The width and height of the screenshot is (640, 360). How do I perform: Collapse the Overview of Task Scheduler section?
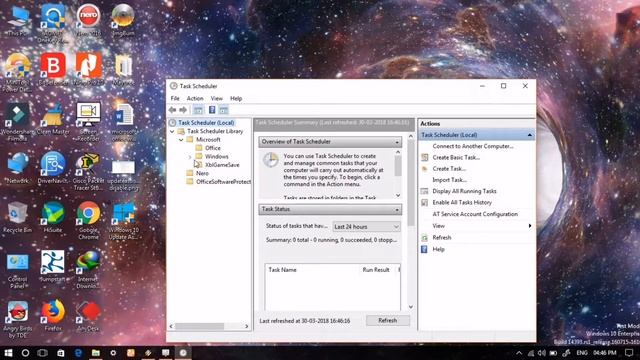pyautogui.click(x=397, y=142)
